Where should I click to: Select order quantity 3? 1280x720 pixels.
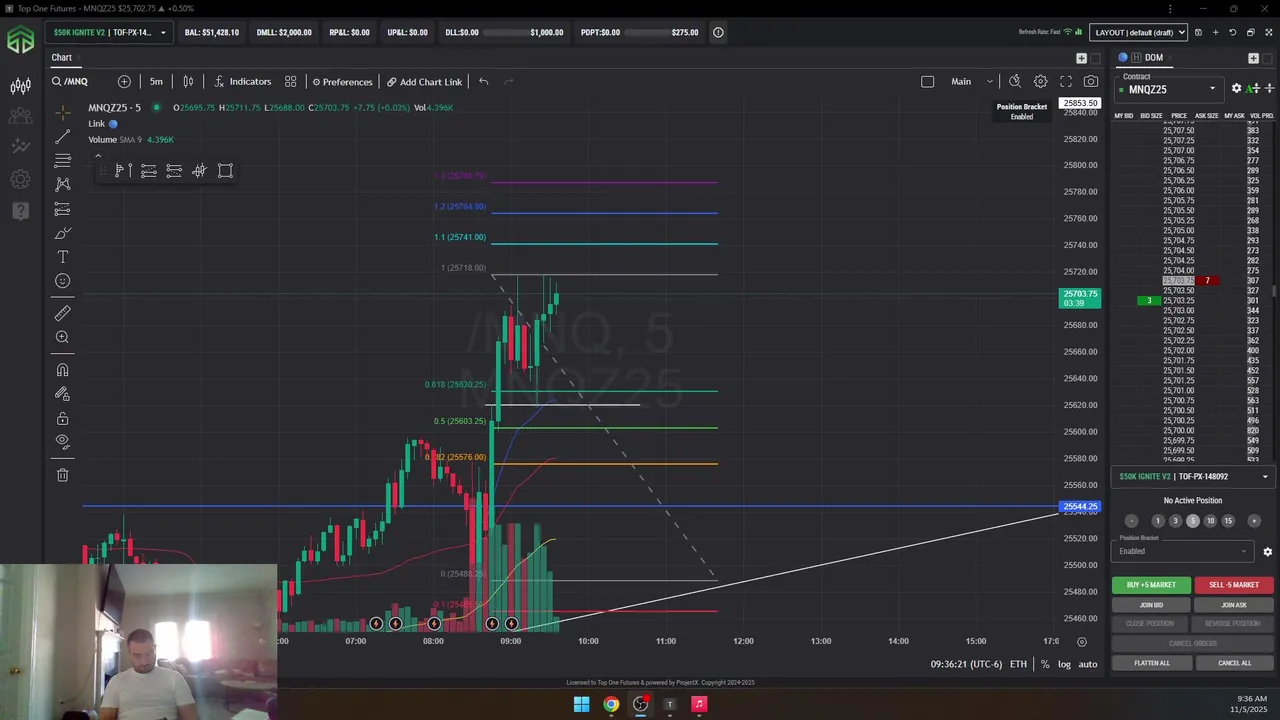1175,521
